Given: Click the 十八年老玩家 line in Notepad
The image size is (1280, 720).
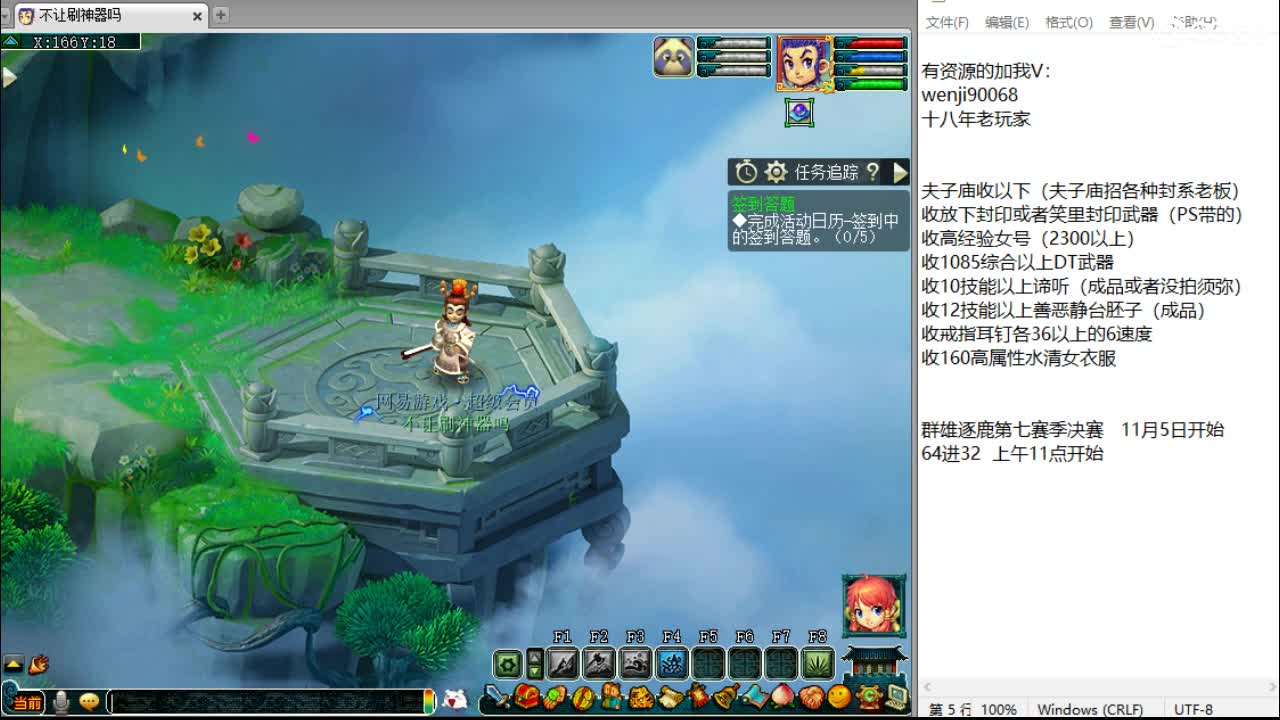Looking at the screenshot, I should click(x=975, y=119).
